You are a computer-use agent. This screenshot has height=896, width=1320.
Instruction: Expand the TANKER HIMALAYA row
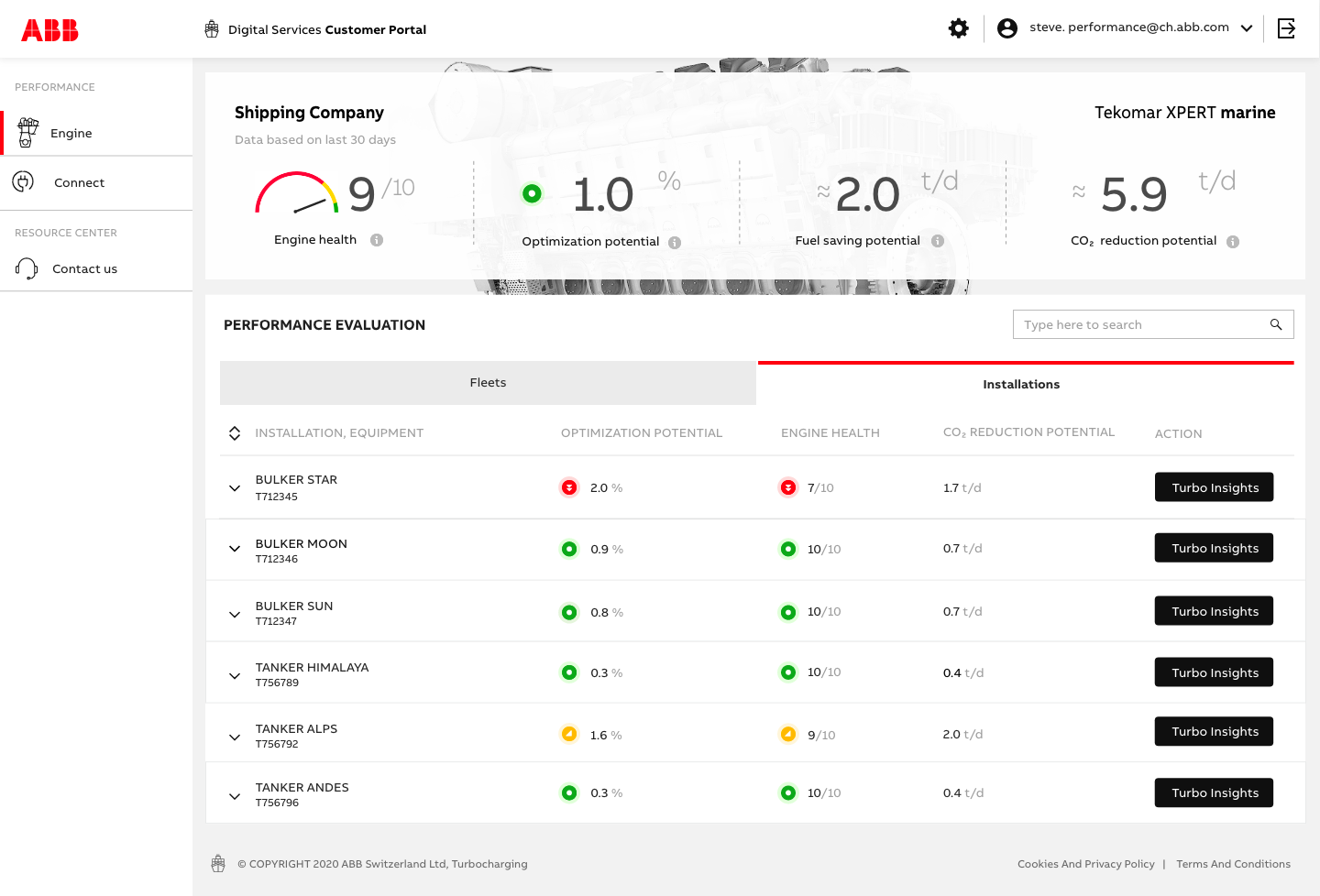tap(235, 676)
